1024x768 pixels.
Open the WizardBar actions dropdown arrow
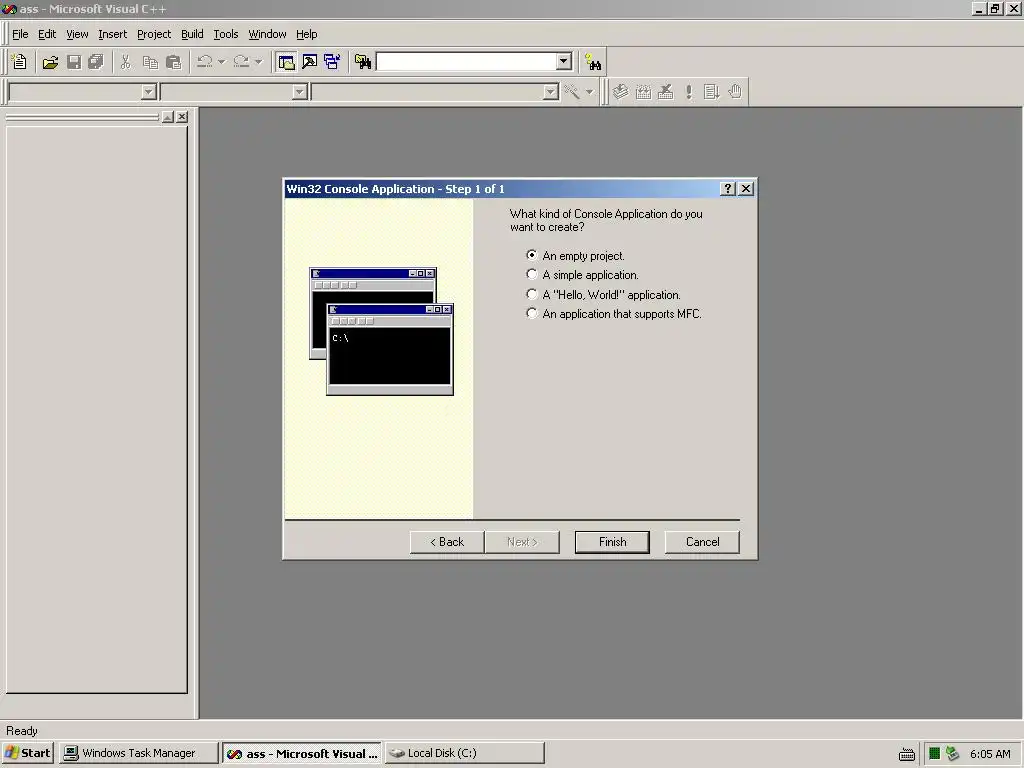pyautogui.click(x=589, y=92)
